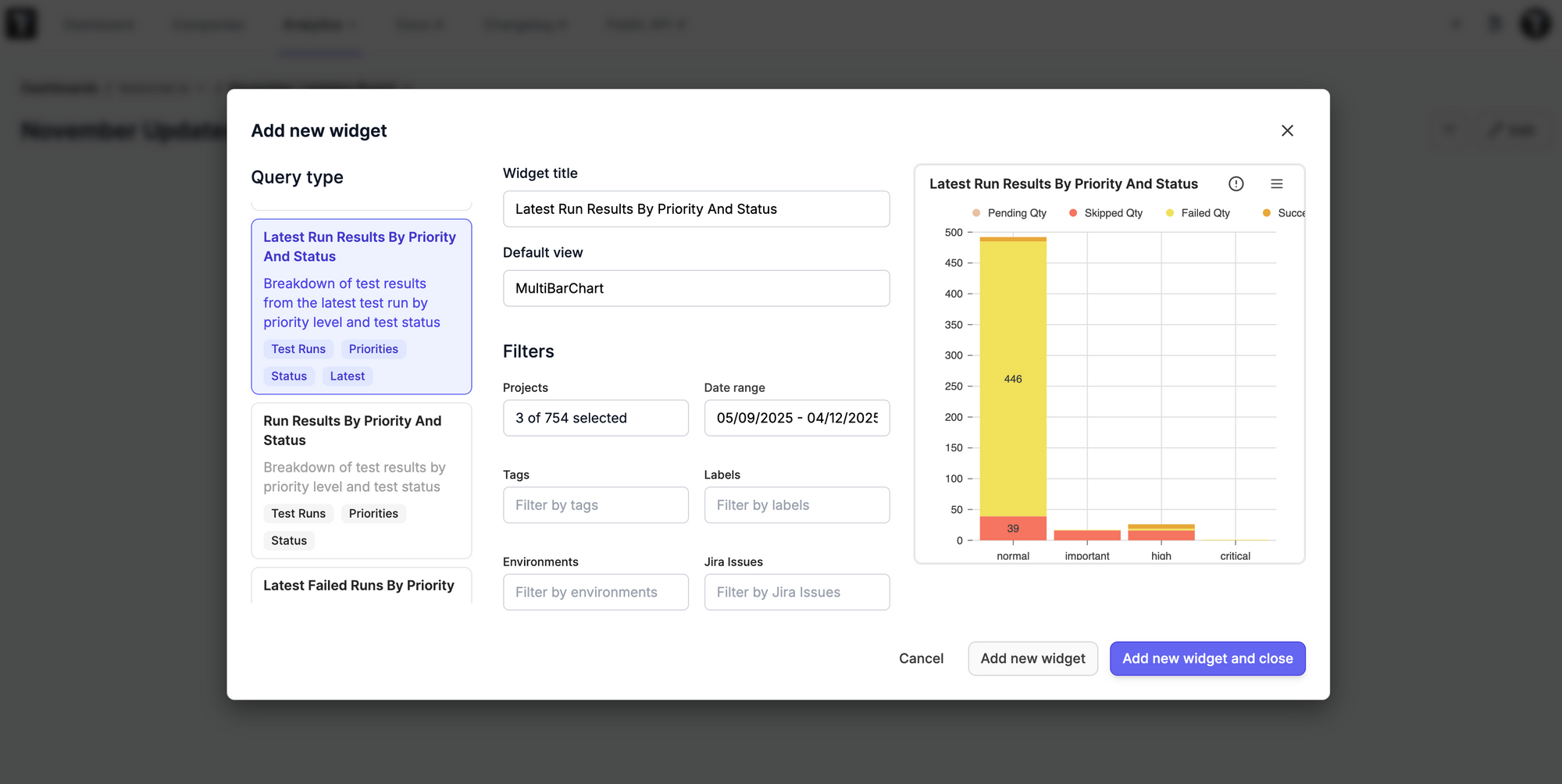This screenshot has height=784, width=1562.
Task: Open the Date range picker
Action: pyautogui.click(x=797, y=418)
